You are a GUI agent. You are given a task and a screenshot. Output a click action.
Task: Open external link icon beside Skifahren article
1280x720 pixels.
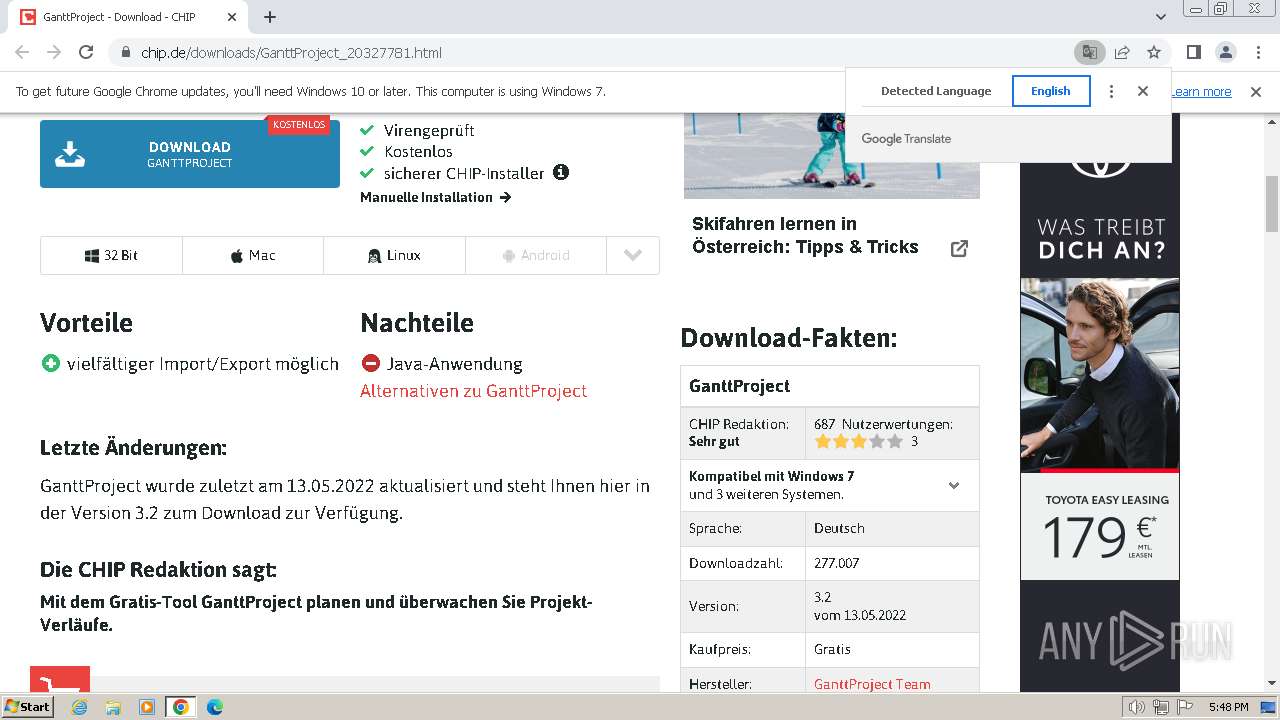tap(959, 248)
